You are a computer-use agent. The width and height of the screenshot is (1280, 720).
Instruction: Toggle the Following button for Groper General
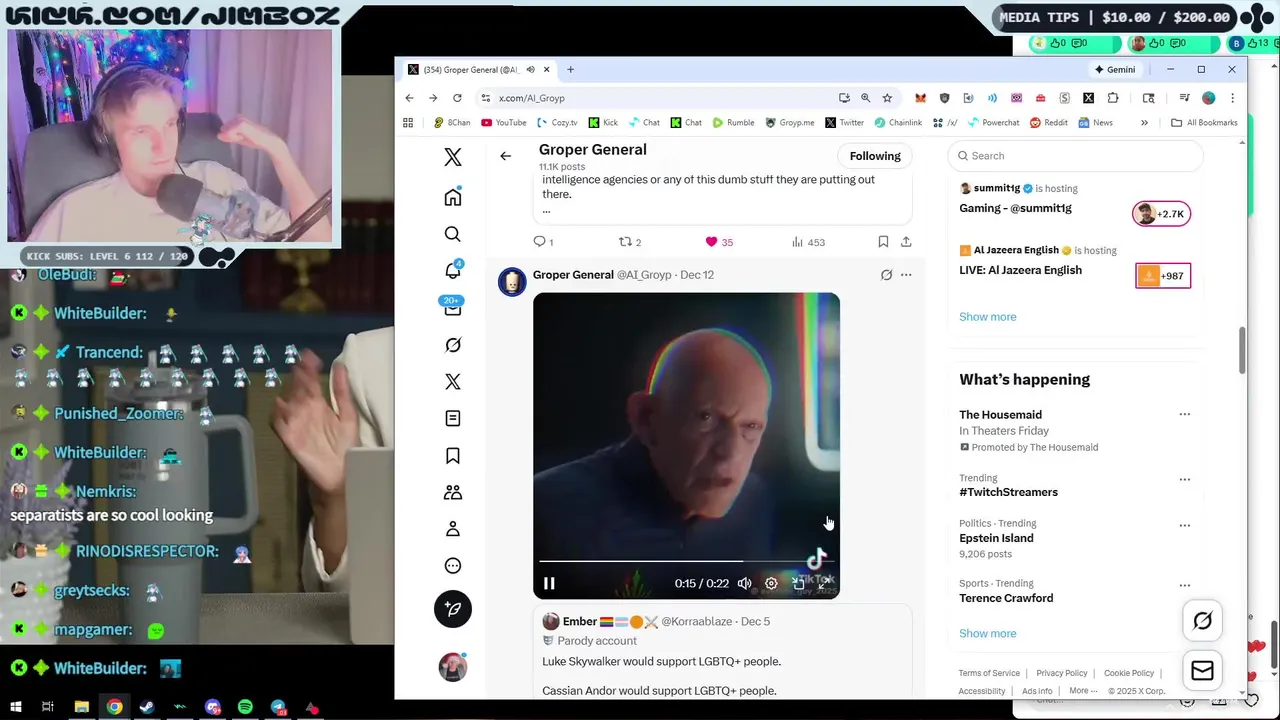click(875, 156)
